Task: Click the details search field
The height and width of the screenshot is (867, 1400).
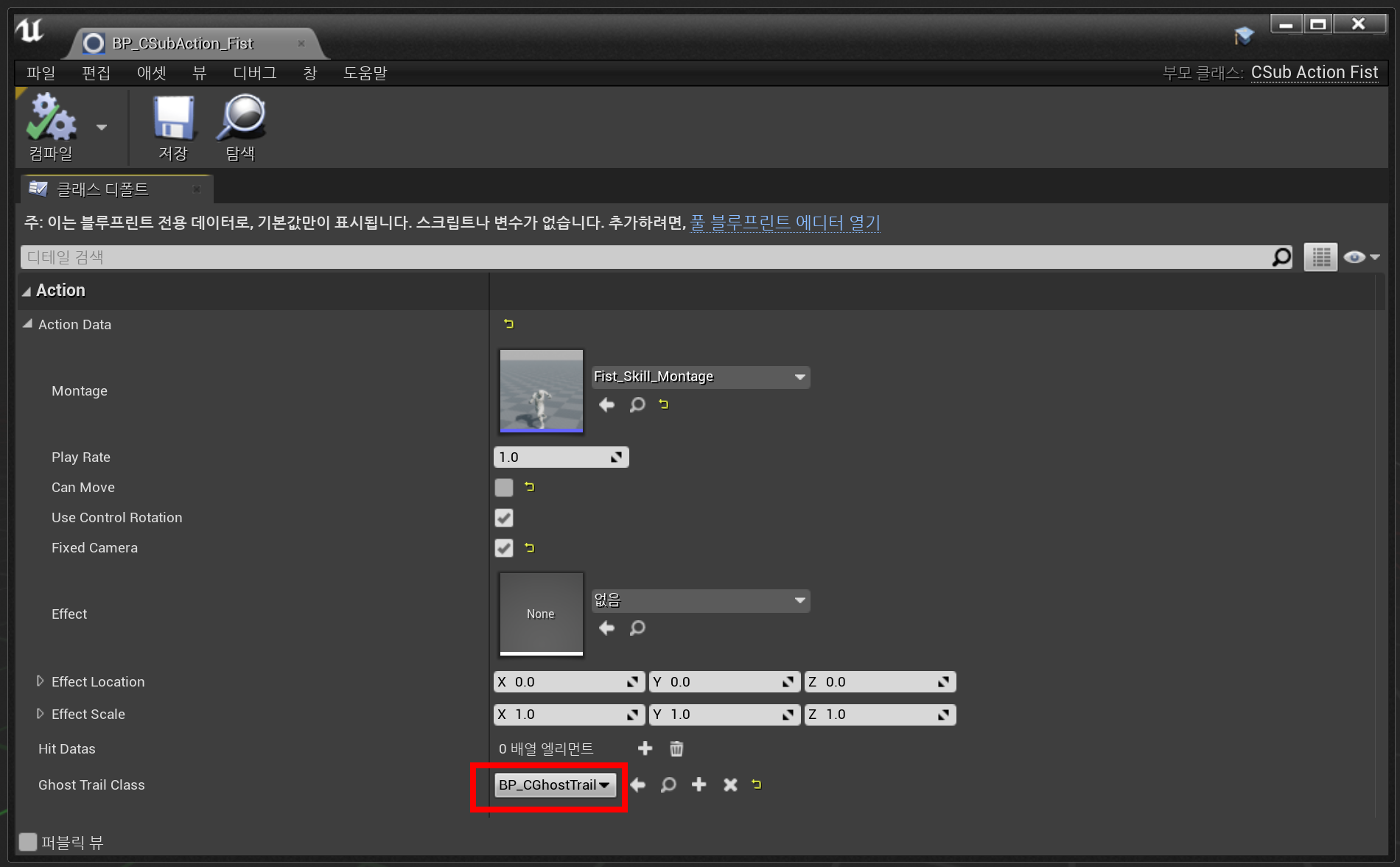Action: tap(644, 257)
